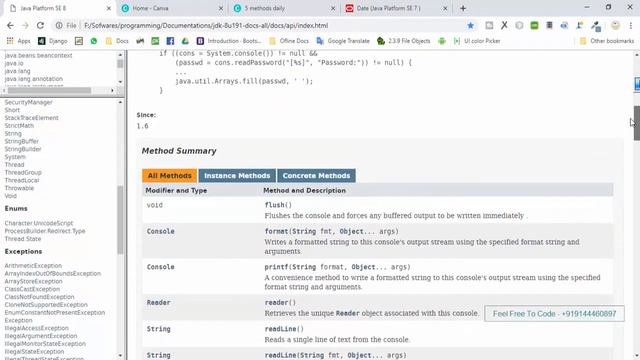Open the System class link
The height and width of the screenshot is (360, 640).
pos(15,157)
